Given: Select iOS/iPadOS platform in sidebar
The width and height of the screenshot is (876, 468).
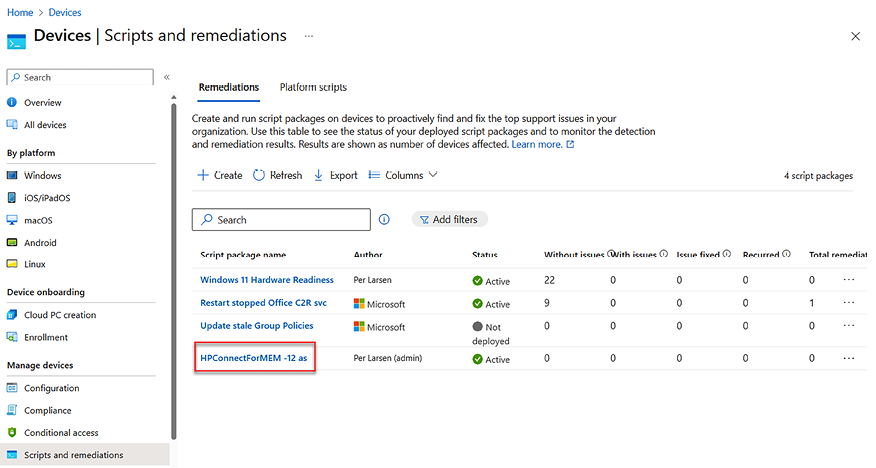Looking at the screenshot, I should point(47,198).
